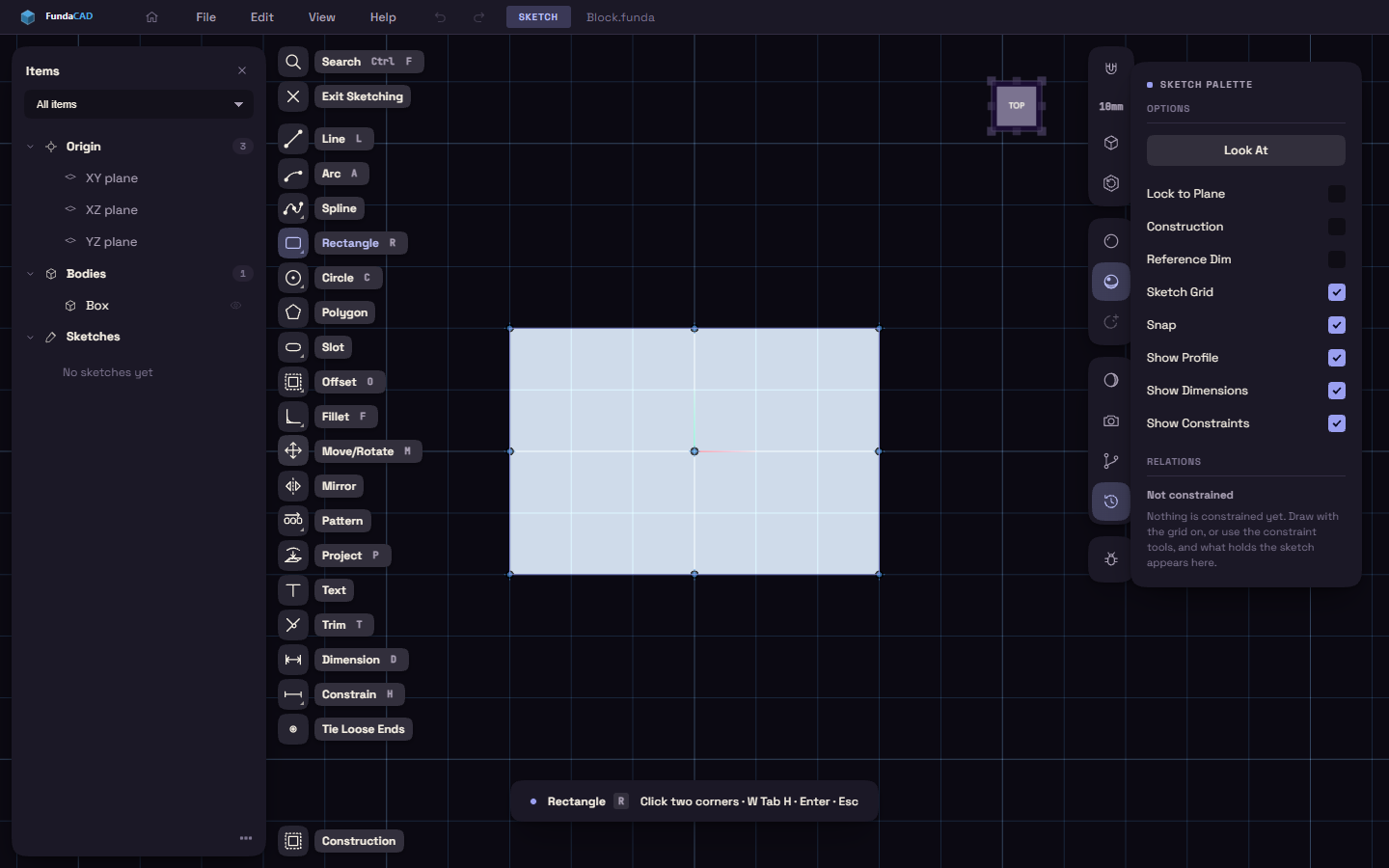
Task: Click the Search magnifier icon
Action: click(x=293, y=62)
